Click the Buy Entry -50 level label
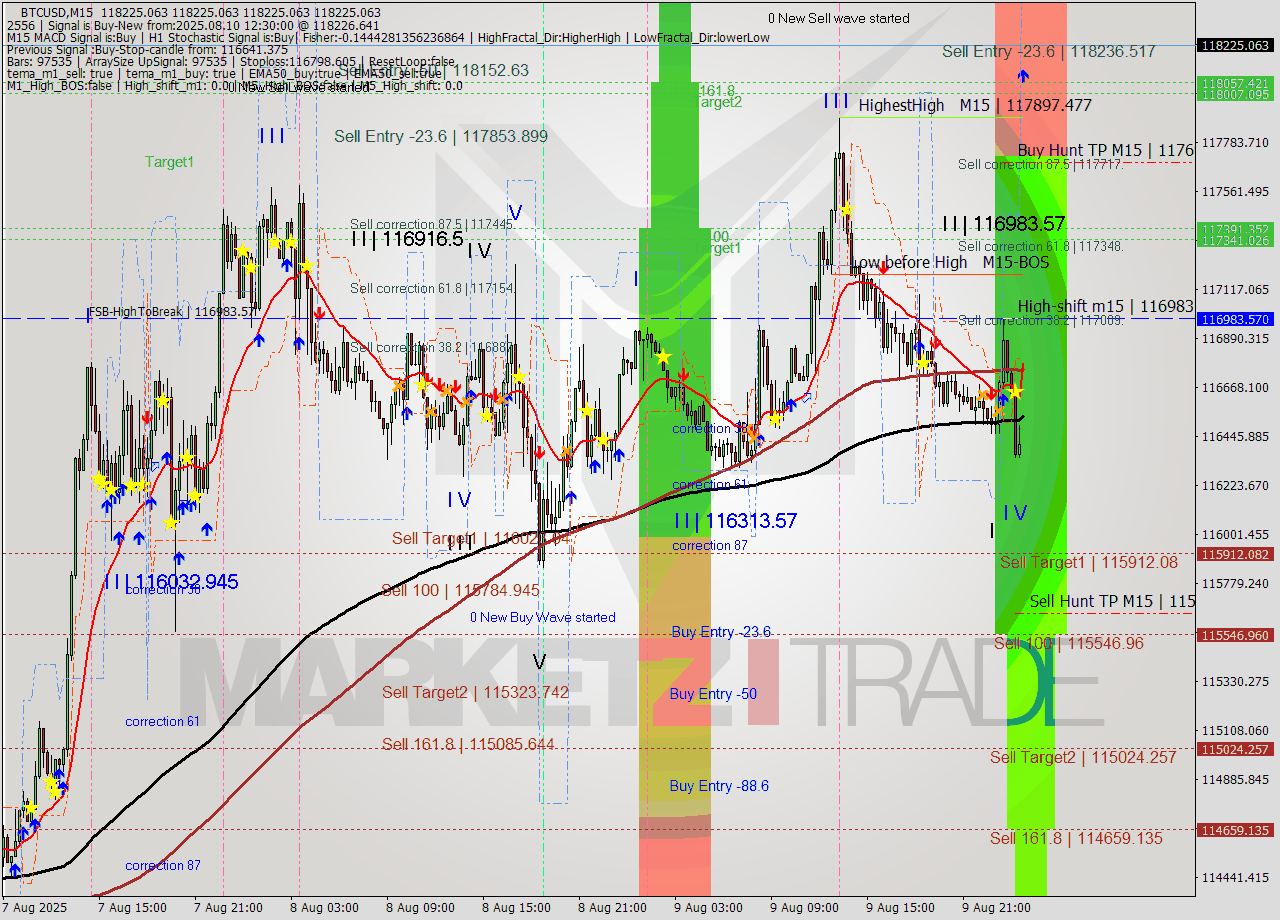This screenshot has height=920, width=1280. [713, 694]
